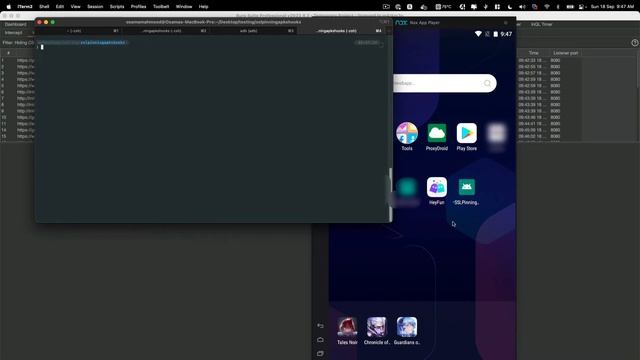Image resolution: width=640 pixels, height=360 pixels.
Task: Open the Window menu
Action: click(x=184, y=7)
